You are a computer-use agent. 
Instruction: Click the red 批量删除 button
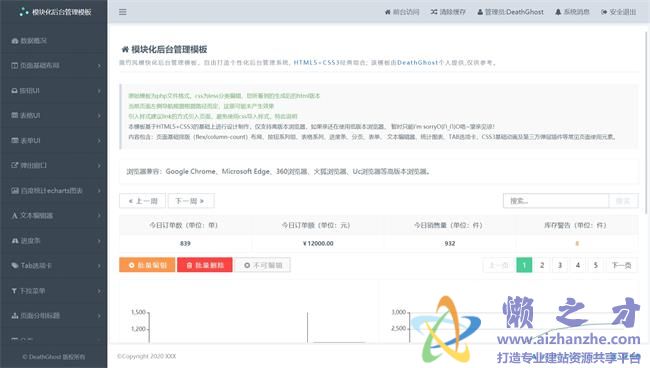coord(205,265)
